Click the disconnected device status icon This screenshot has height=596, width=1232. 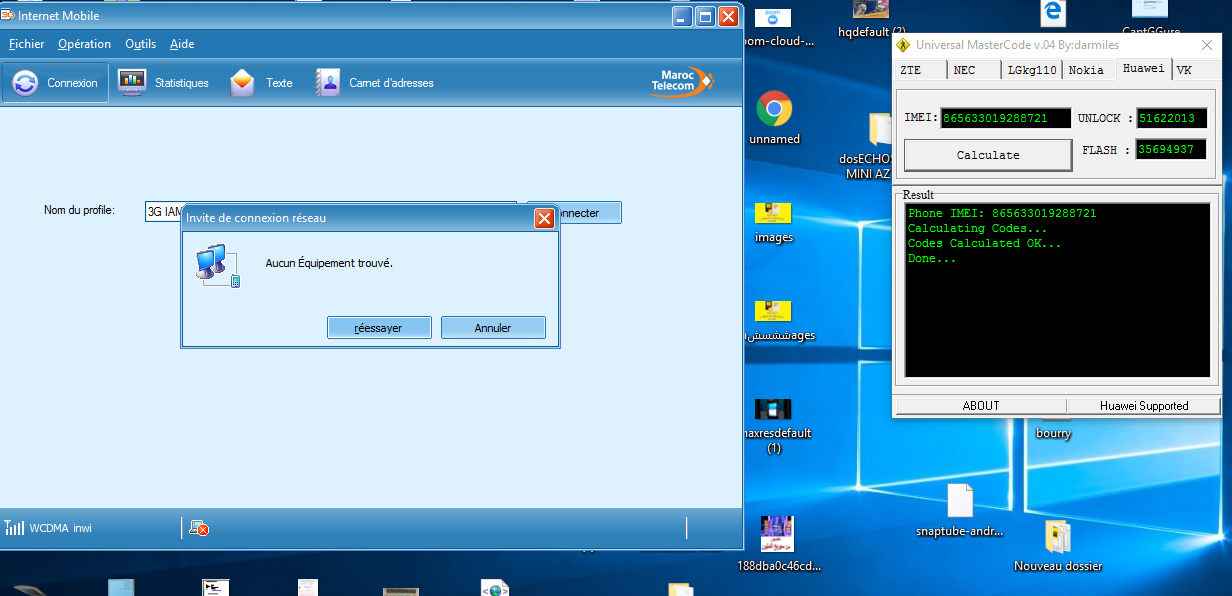[198, 528]
